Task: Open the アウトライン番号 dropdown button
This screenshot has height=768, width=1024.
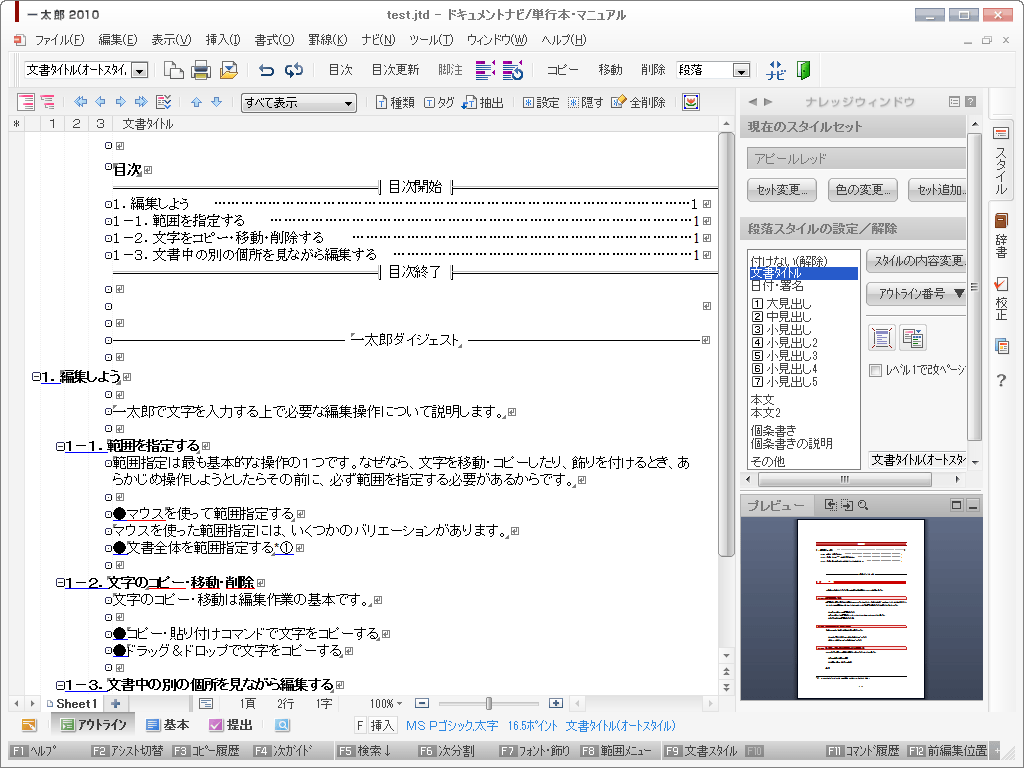Action: click(916, 294)
